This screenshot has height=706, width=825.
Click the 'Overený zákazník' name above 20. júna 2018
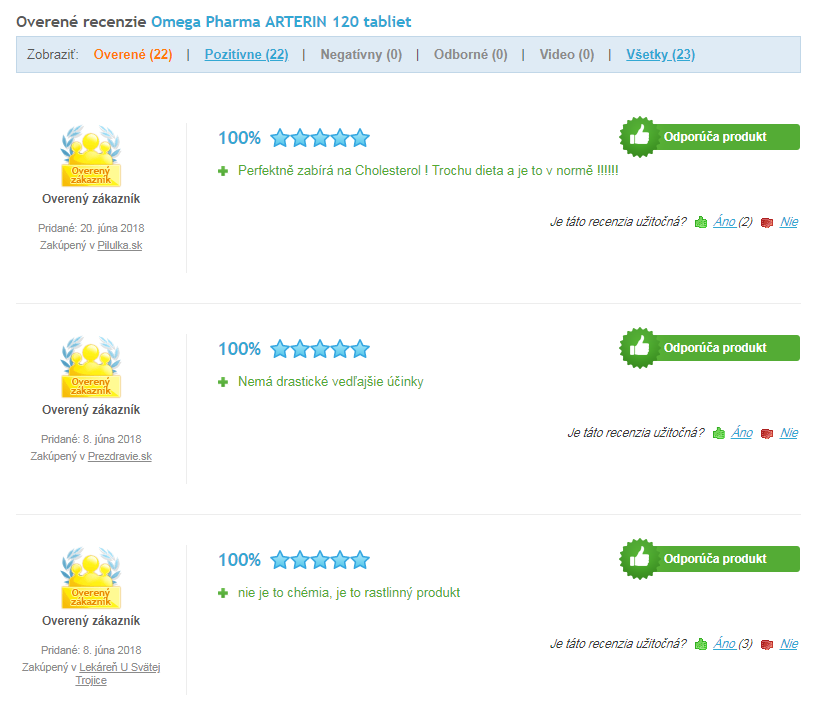coord(91,199)
